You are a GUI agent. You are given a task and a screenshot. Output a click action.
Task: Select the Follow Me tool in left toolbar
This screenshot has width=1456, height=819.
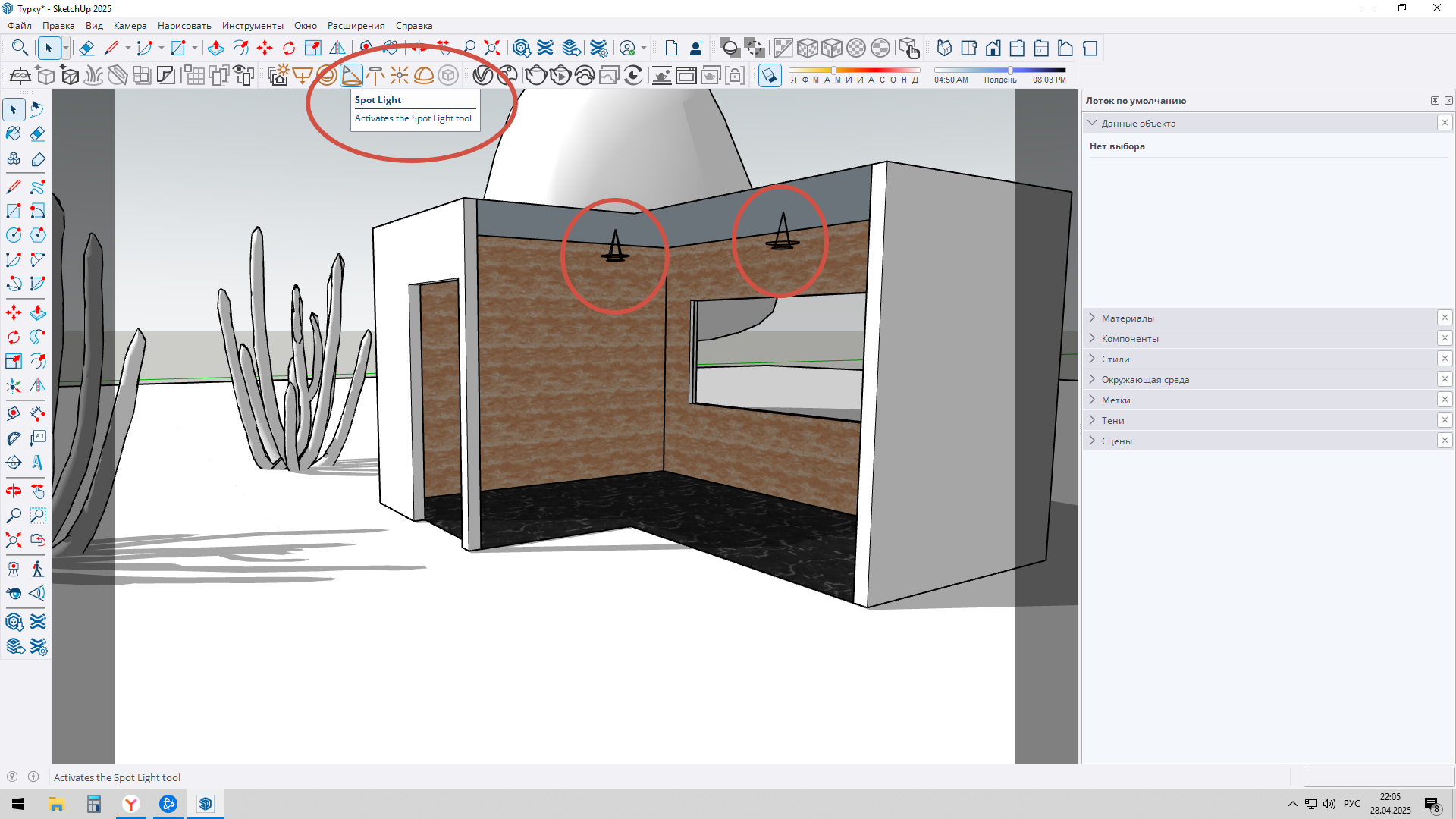point(37,337)
